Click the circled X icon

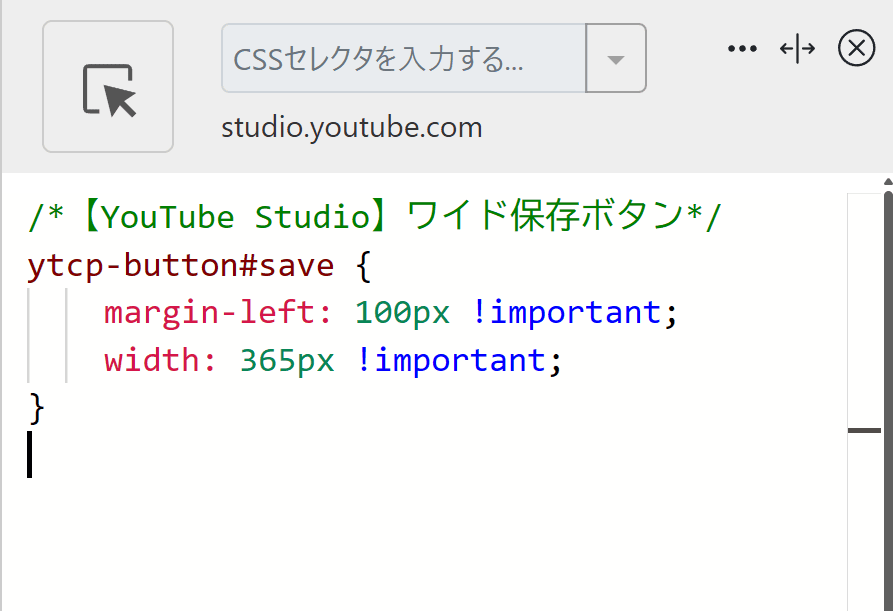856,48
